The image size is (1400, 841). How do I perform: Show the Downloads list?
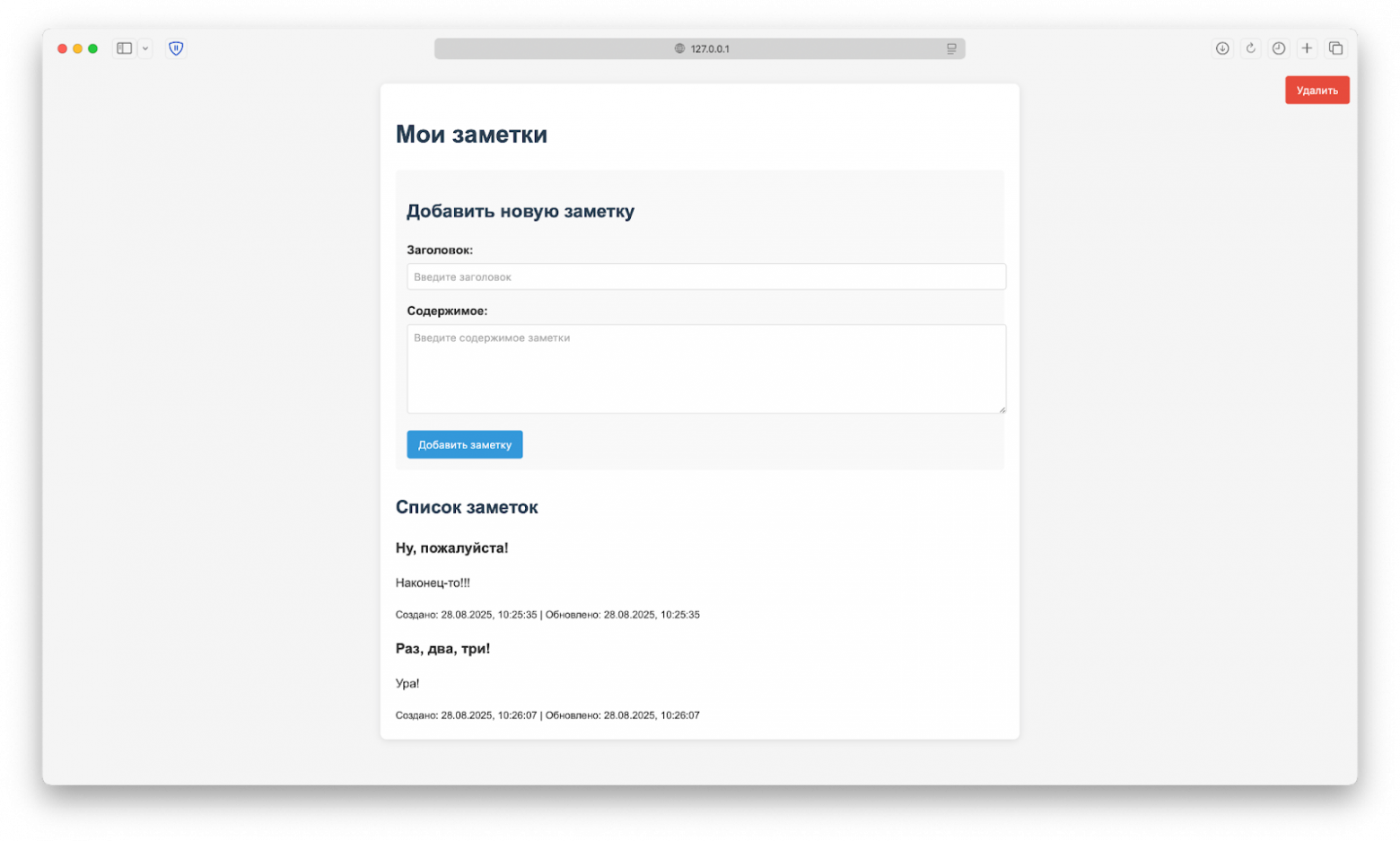point(1222,48)
